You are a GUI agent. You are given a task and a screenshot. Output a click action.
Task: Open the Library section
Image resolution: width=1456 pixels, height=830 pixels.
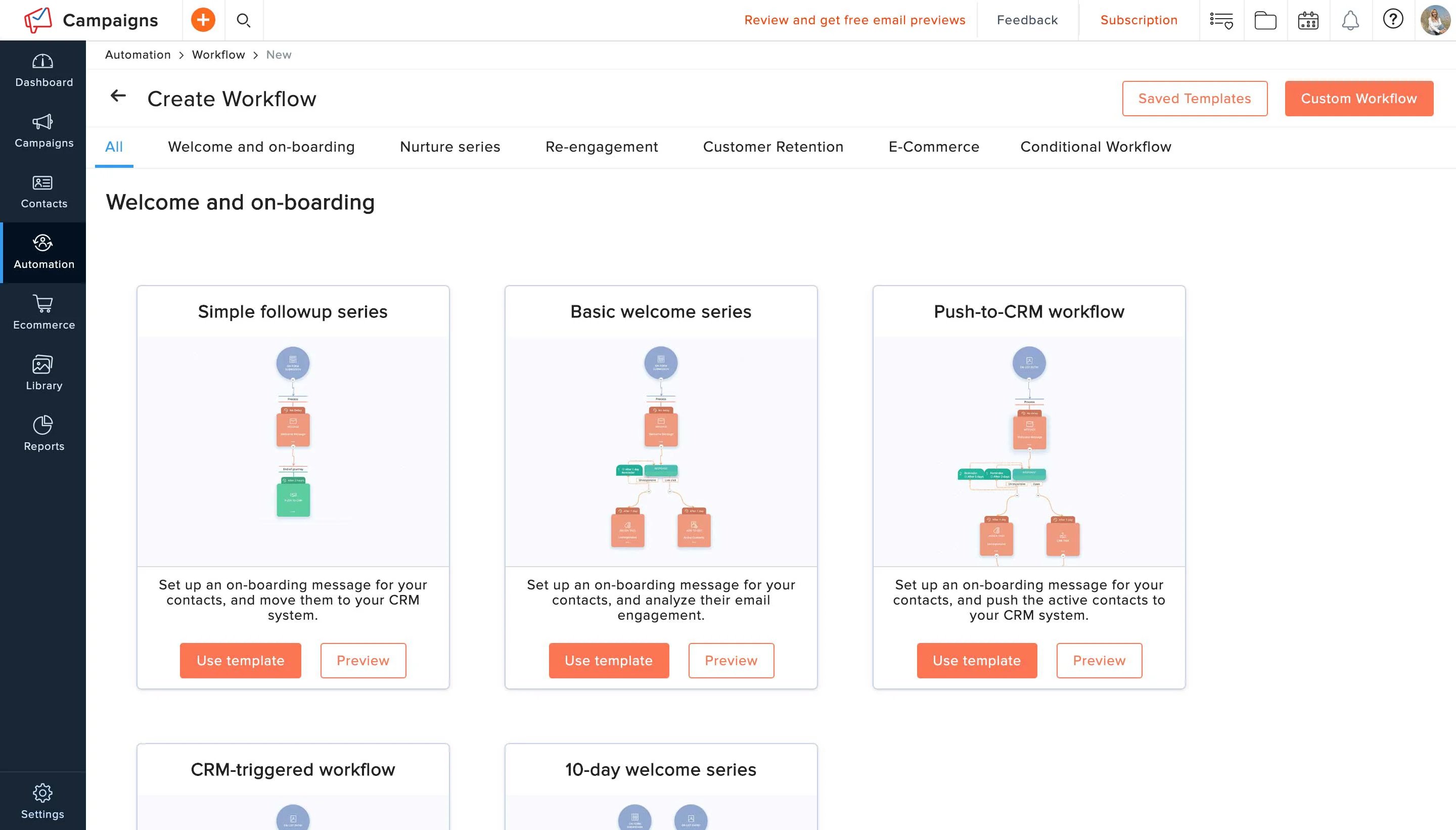coord(43,371)
